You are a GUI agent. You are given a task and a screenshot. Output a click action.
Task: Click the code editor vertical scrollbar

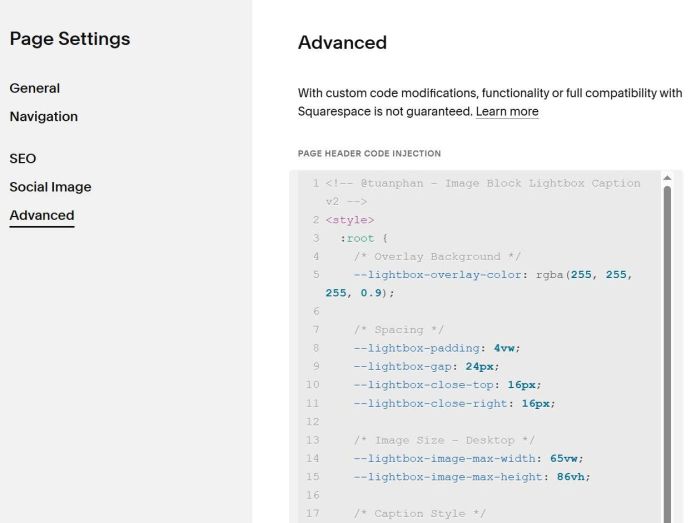pos(667,354)
